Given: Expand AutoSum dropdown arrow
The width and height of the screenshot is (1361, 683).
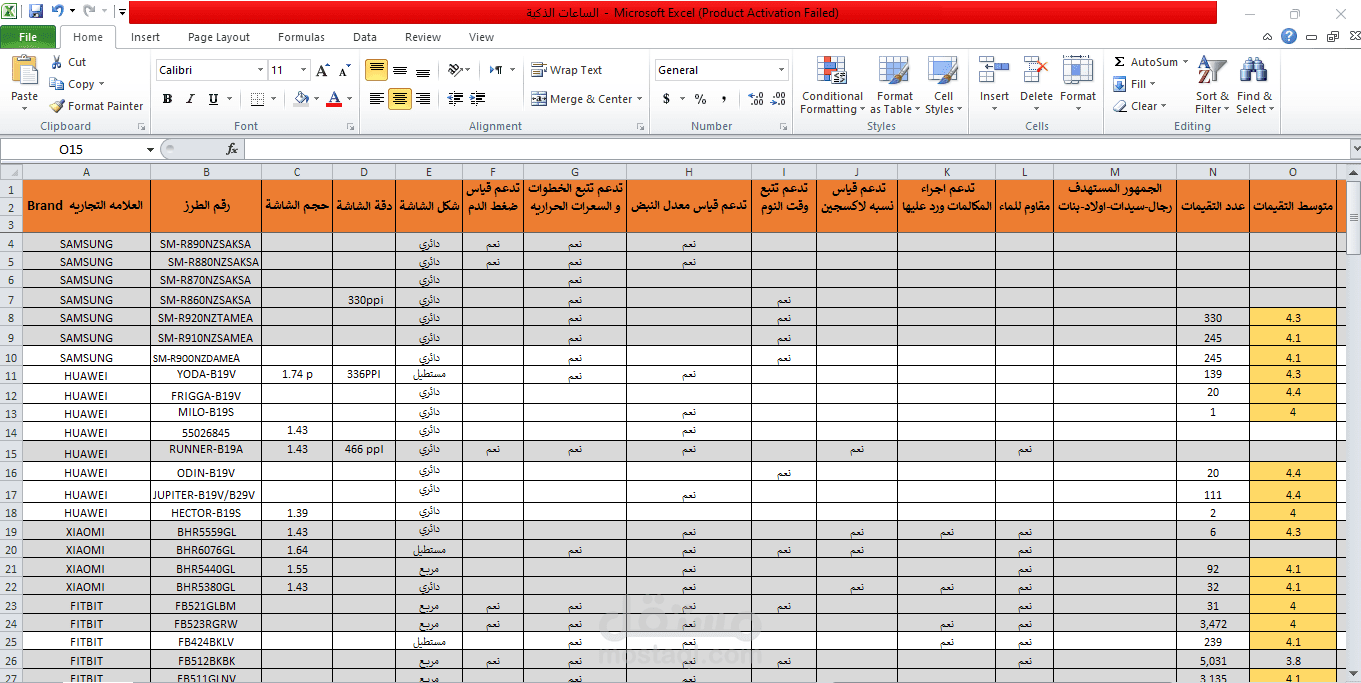Looking at the screenshot, I should click(1185, 62).
